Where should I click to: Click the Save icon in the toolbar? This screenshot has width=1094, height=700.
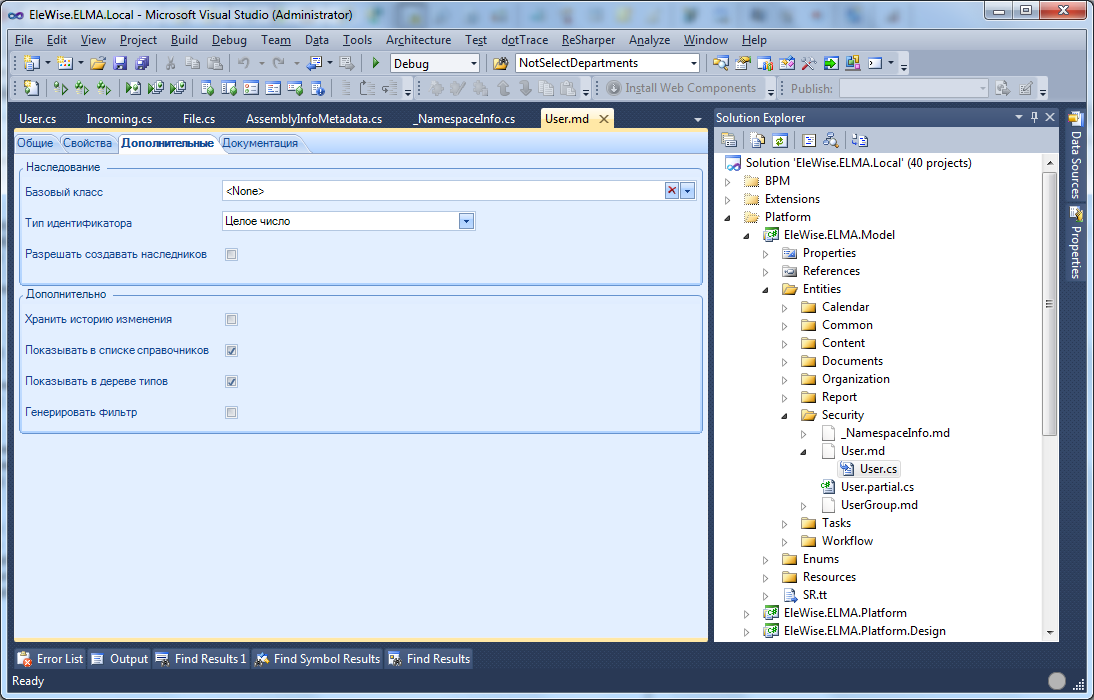click(120, 63)
